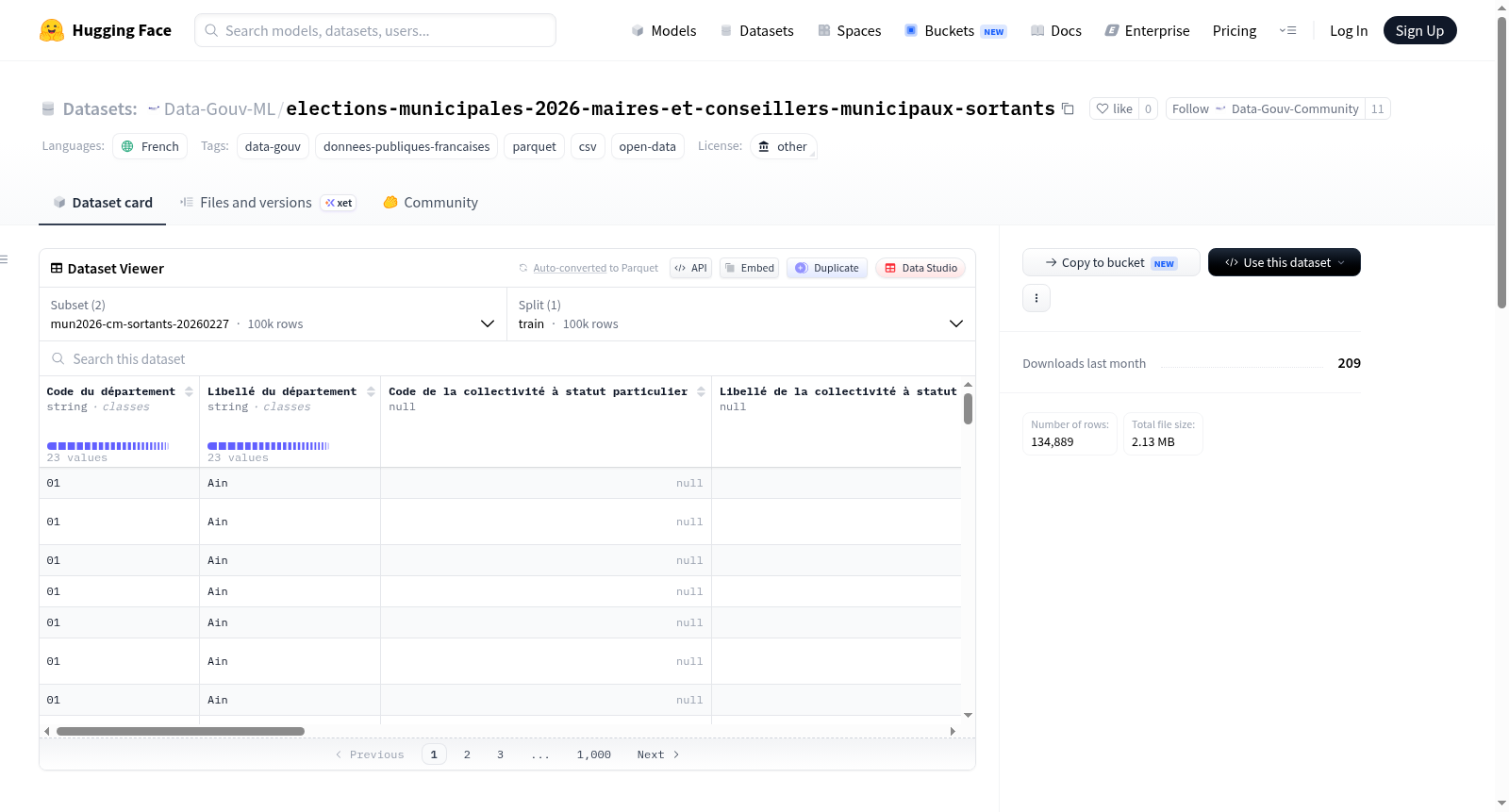Sort Code de la collectivité column
Image resolution: width=1509 pixels, height=812 pixels.
click(701, 391)
